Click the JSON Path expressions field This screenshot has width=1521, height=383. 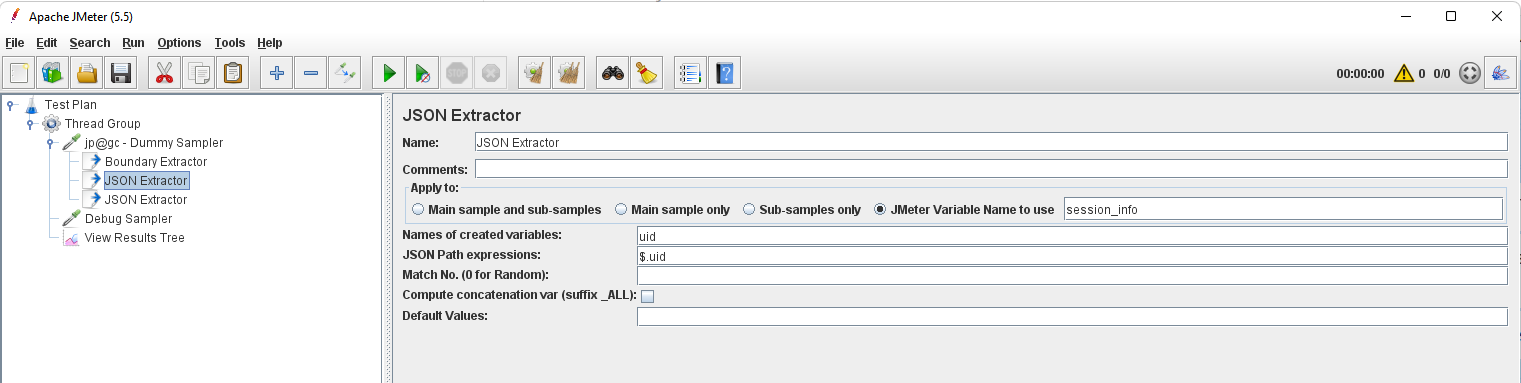click(x=1072, y=256)
